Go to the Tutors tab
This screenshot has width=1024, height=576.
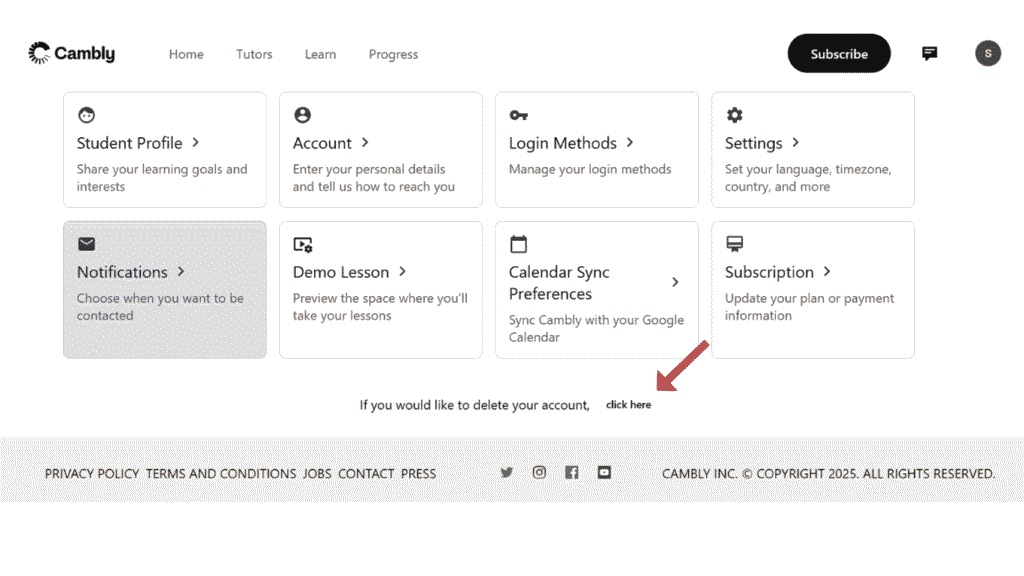point(254,54)
